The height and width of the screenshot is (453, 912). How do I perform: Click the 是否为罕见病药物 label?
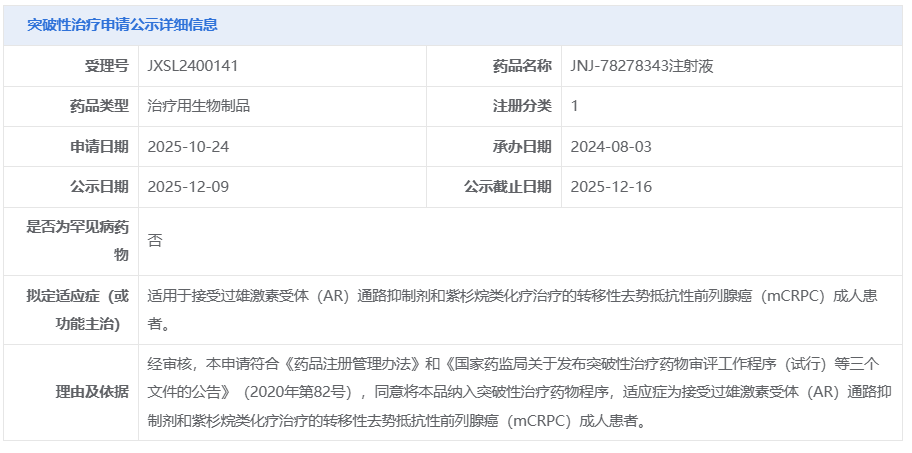pyautogui.click(x=78, y=241)
